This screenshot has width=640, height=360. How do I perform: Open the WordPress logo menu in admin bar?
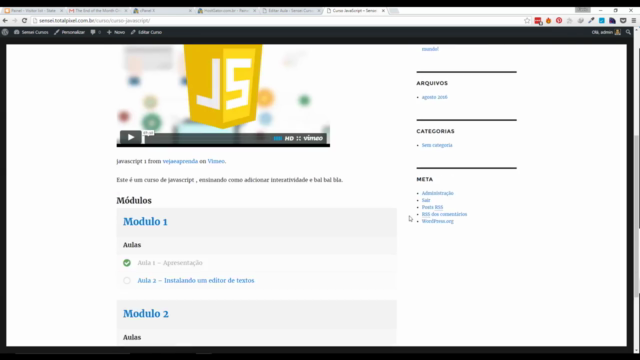coord(5,32)
